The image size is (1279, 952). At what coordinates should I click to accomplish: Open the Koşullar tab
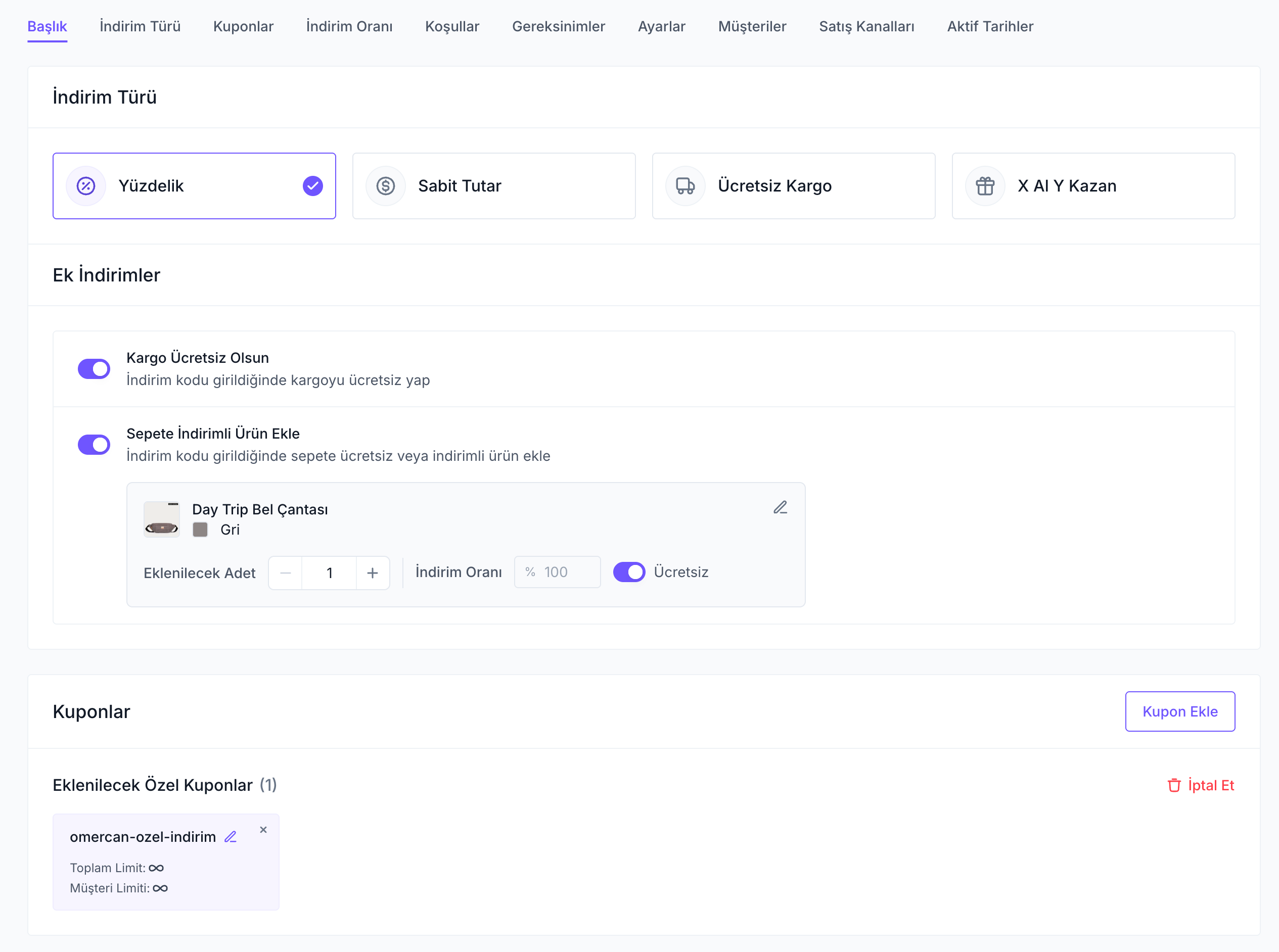[452, 26]
